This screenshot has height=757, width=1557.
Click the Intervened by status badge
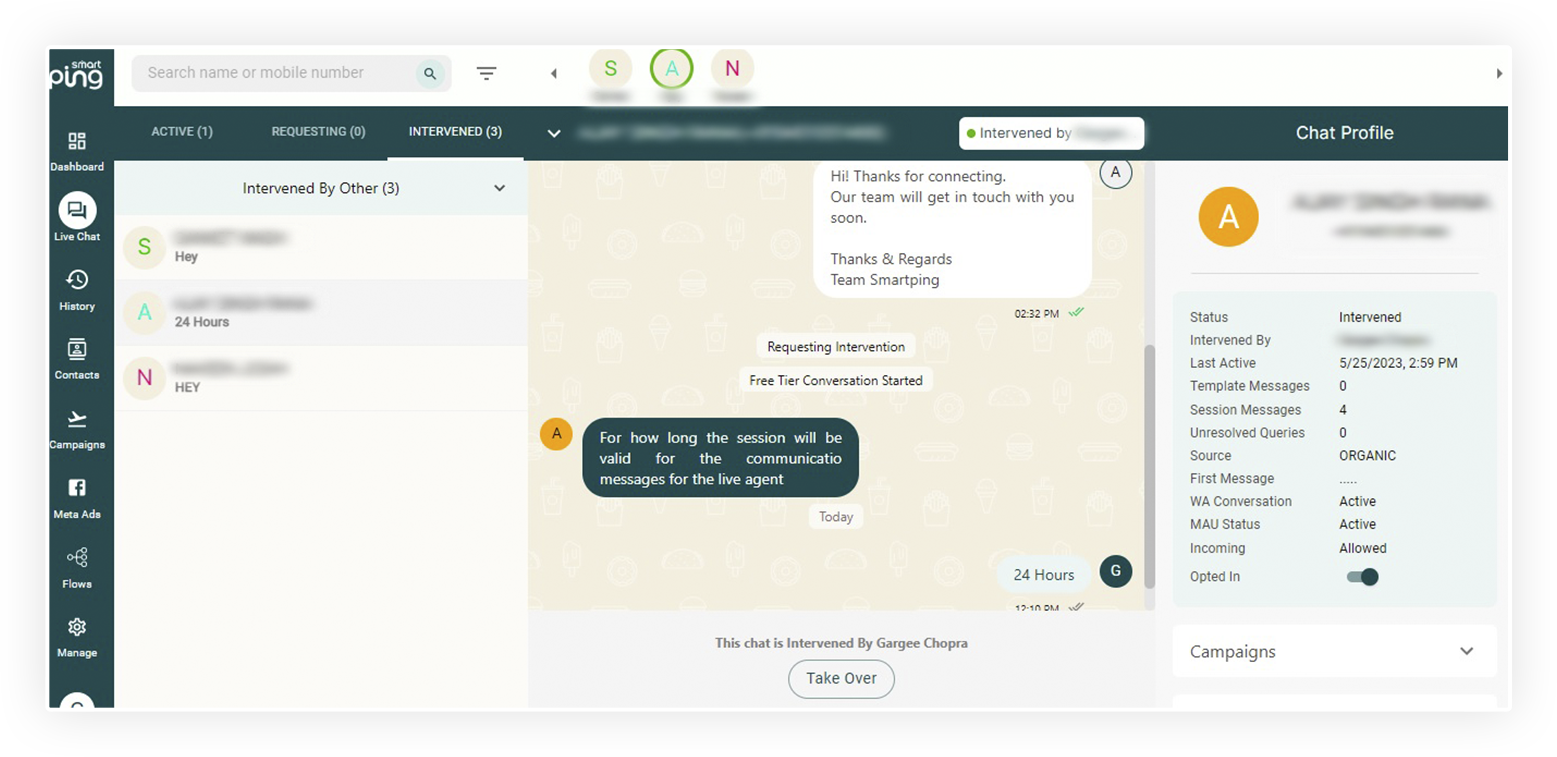tap(1051, 133)
